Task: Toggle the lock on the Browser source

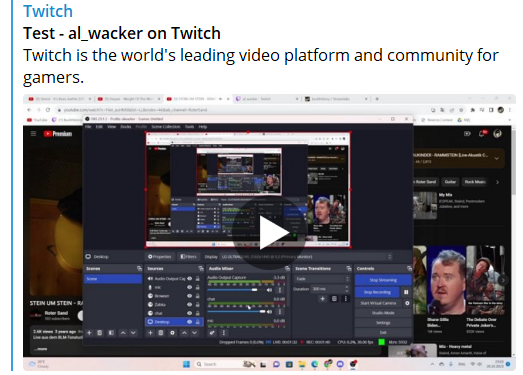Action: pos(198,296)
